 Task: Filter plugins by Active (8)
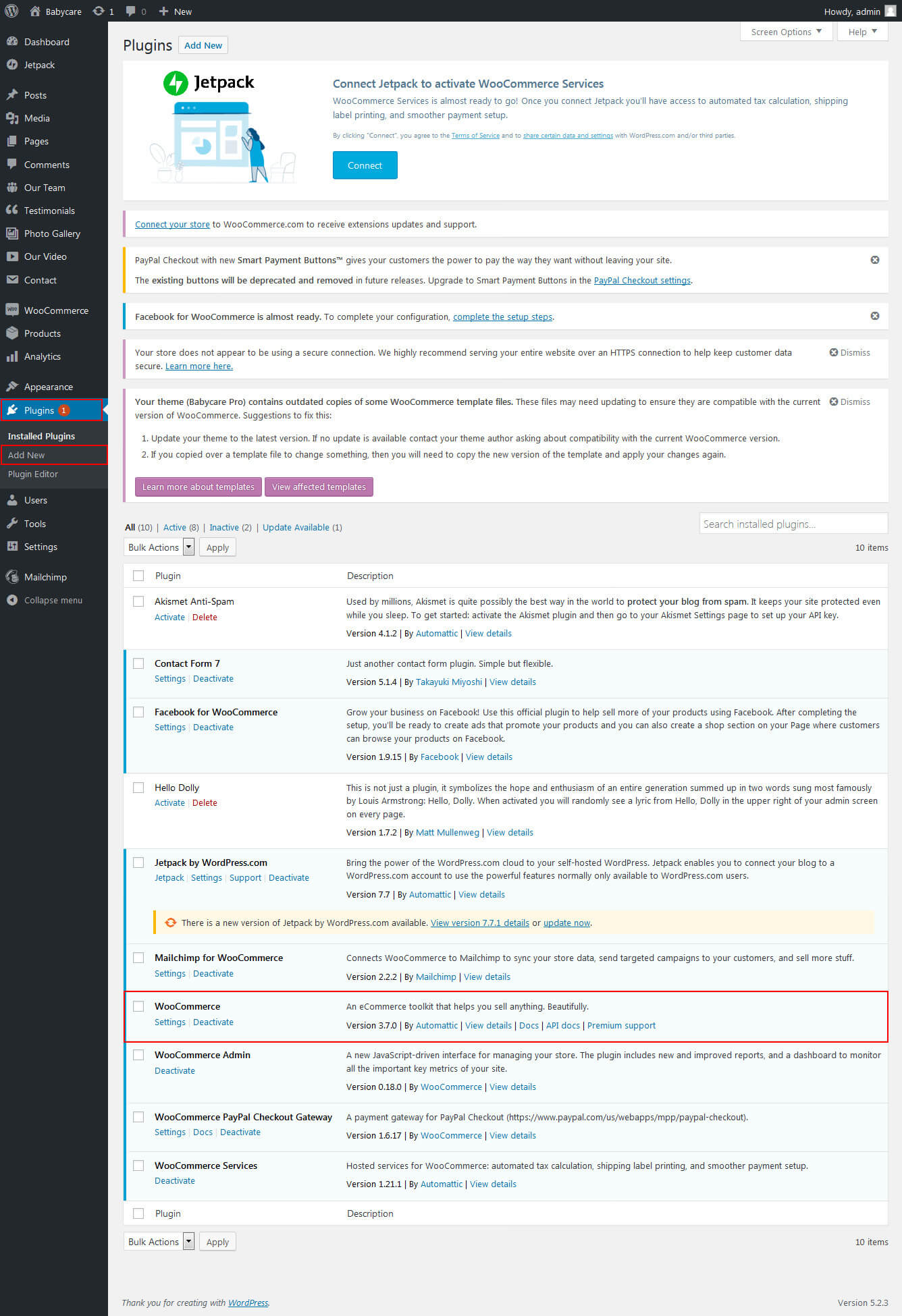[181, 527]
